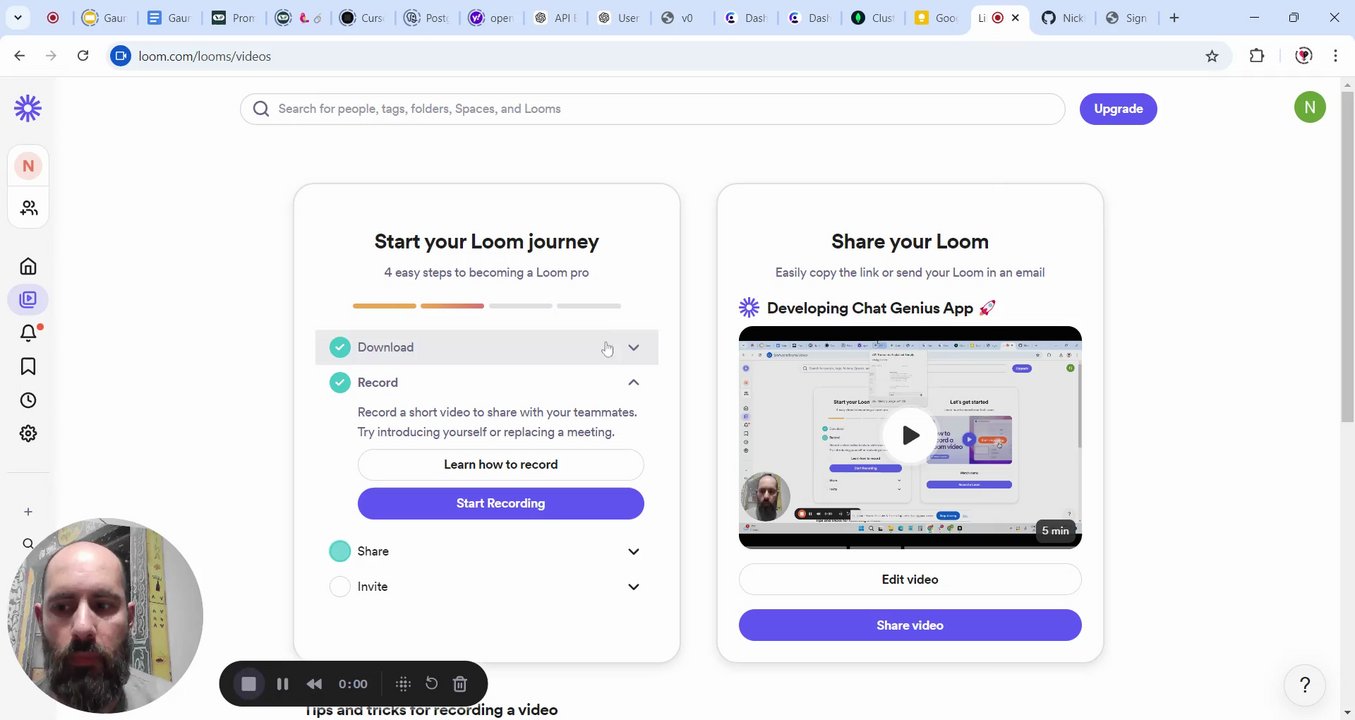The image size is (1355, 720).
Task: Go to Home via the house icon
Action: (28, 266)
